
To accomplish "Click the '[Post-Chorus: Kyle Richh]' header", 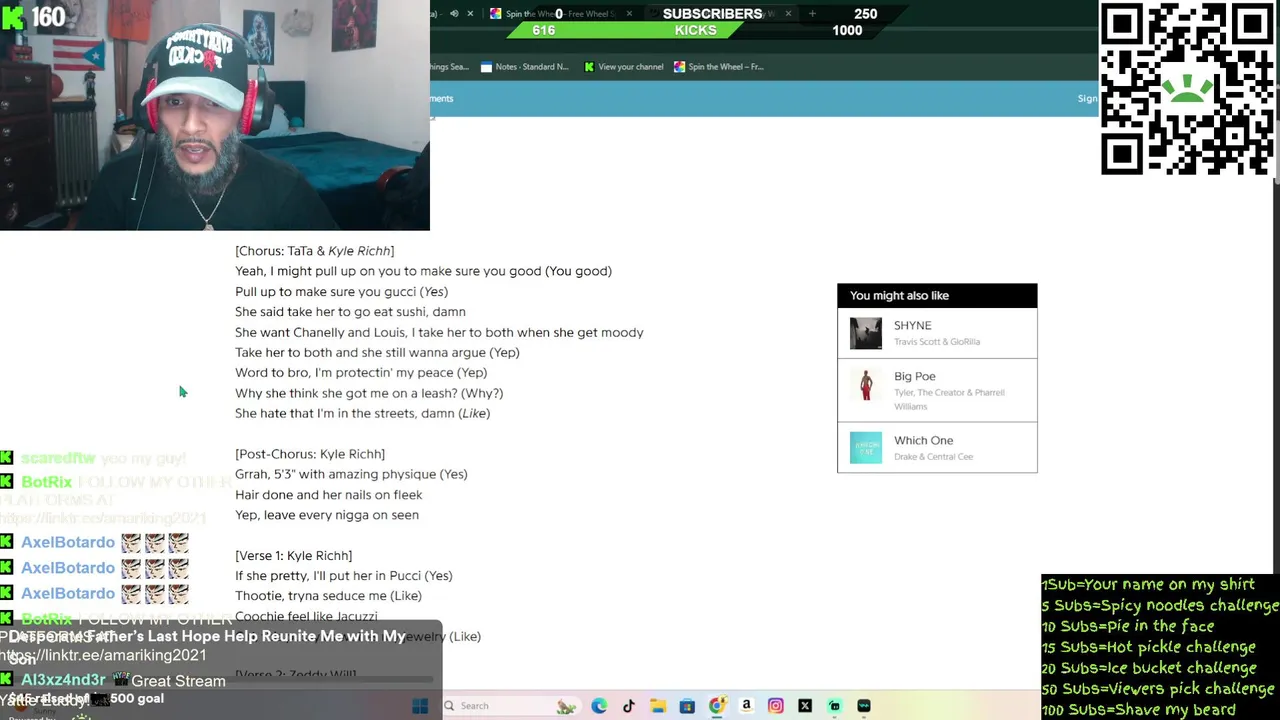I will point(310,454).
